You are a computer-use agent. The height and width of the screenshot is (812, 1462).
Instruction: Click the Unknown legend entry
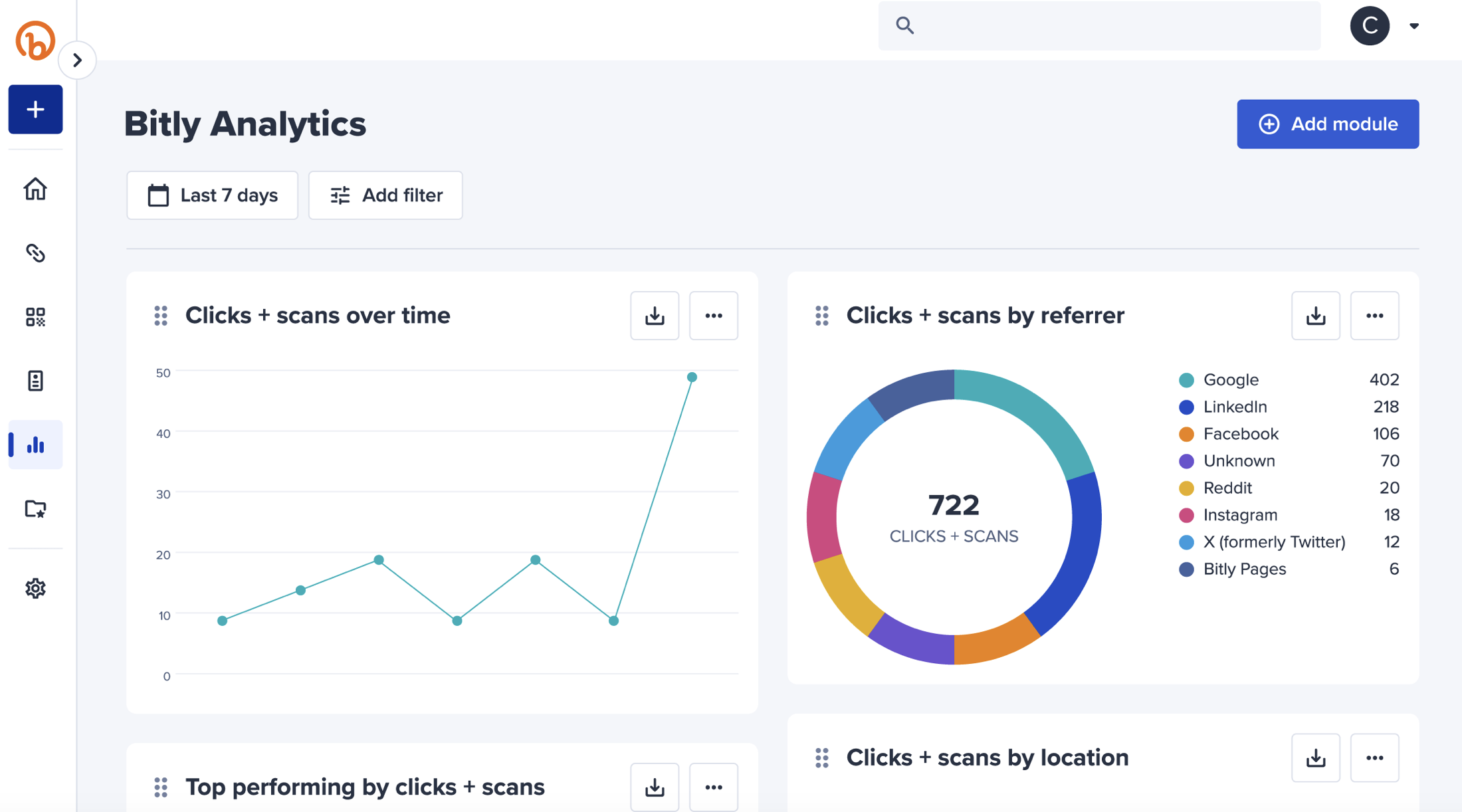(x=1289, y=460)
